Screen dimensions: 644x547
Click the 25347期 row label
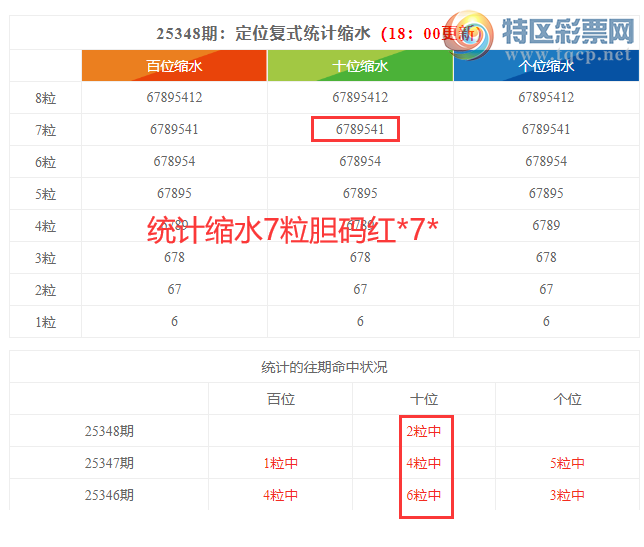109,463
